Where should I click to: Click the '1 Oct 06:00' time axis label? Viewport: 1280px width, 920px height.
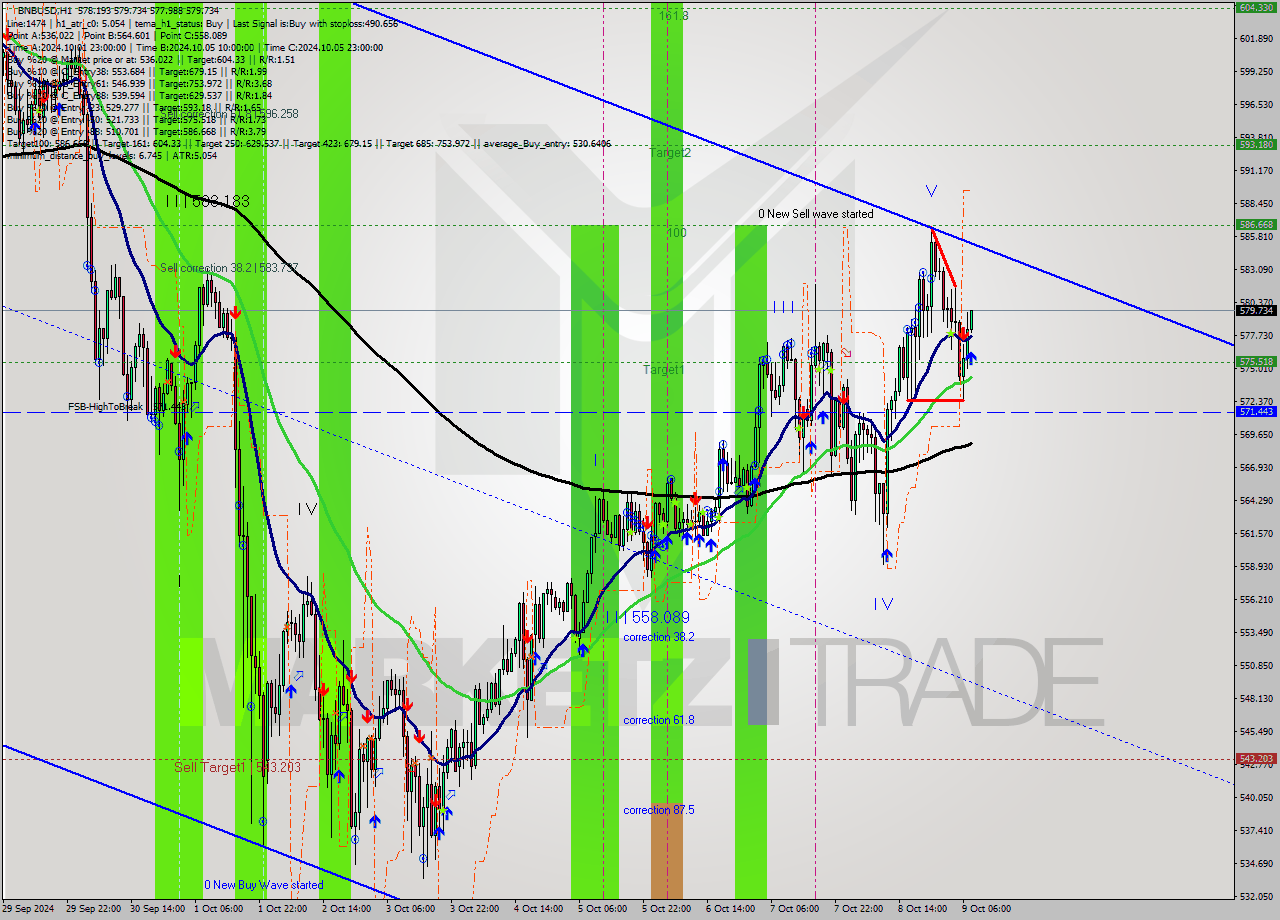[218, 909]
